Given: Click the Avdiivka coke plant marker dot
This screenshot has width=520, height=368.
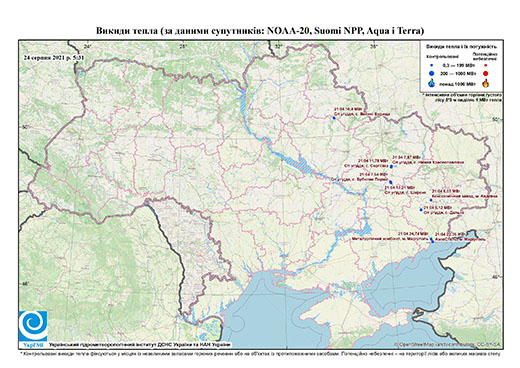Looking at the screenshot, I should tap(431, 200).
